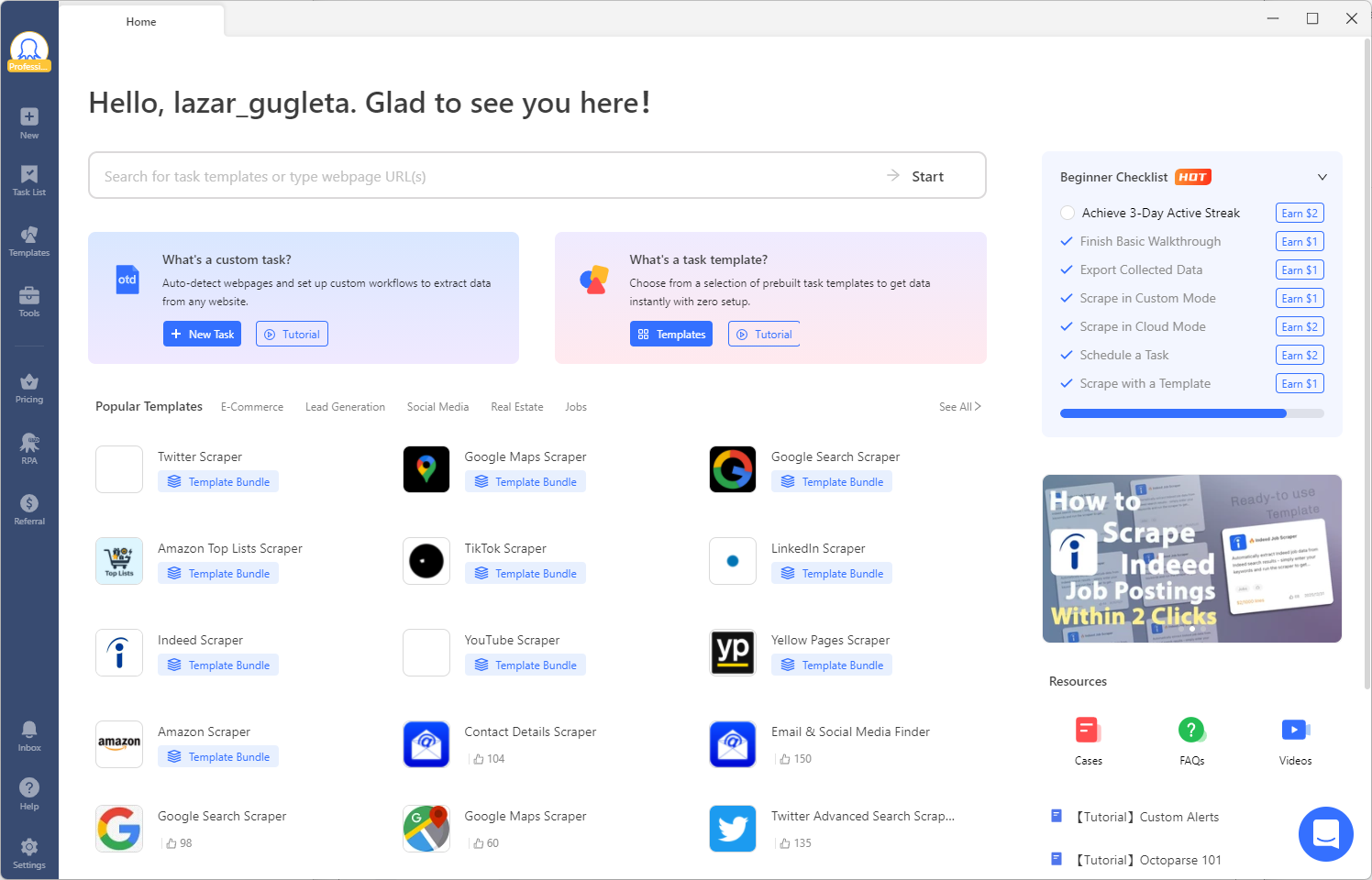Click the blue New Task button
Screen dimensions: 1372x880
click(x=202, y=335)
